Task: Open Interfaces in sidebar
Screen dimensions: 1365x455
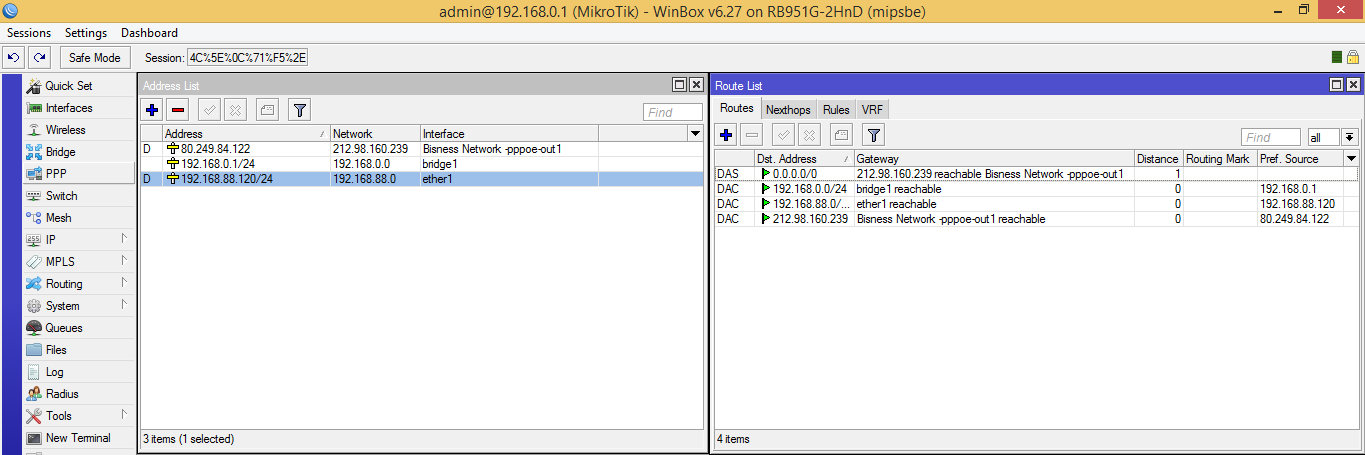Action: point(79,108)
